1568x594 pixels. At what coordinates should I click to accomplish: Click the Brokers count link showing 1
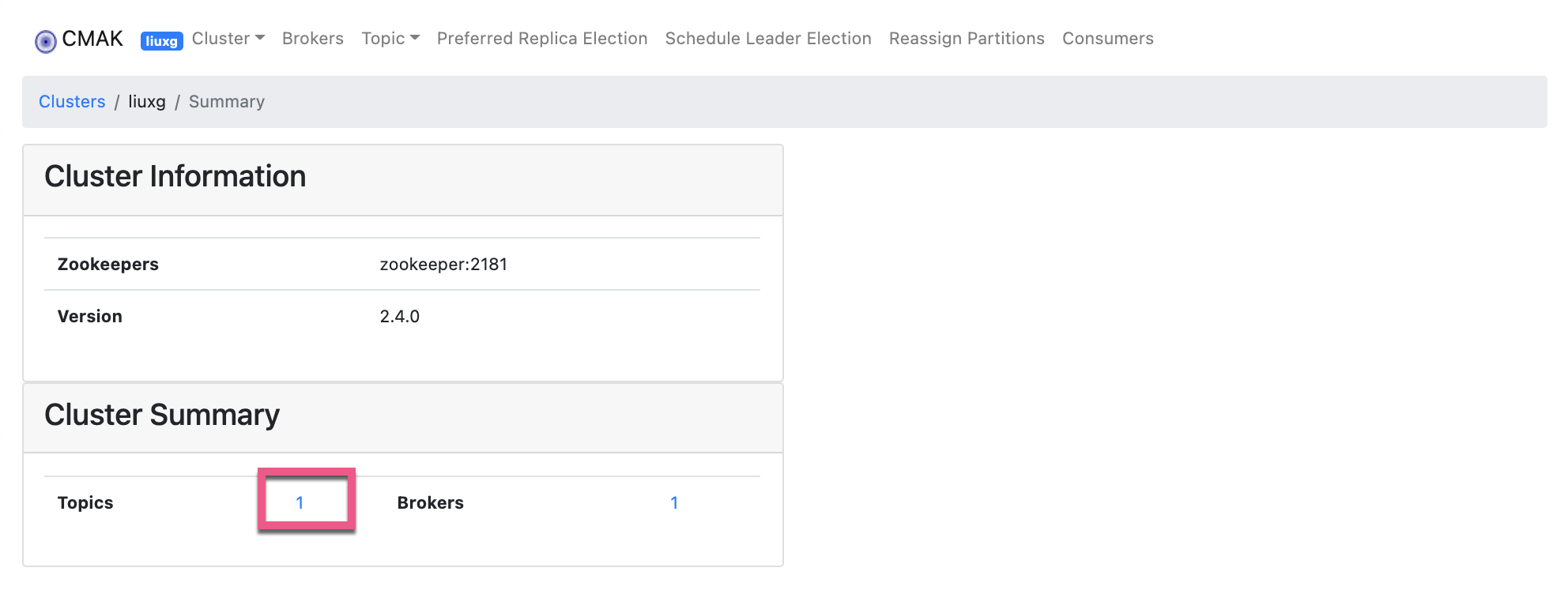(674, 502)
